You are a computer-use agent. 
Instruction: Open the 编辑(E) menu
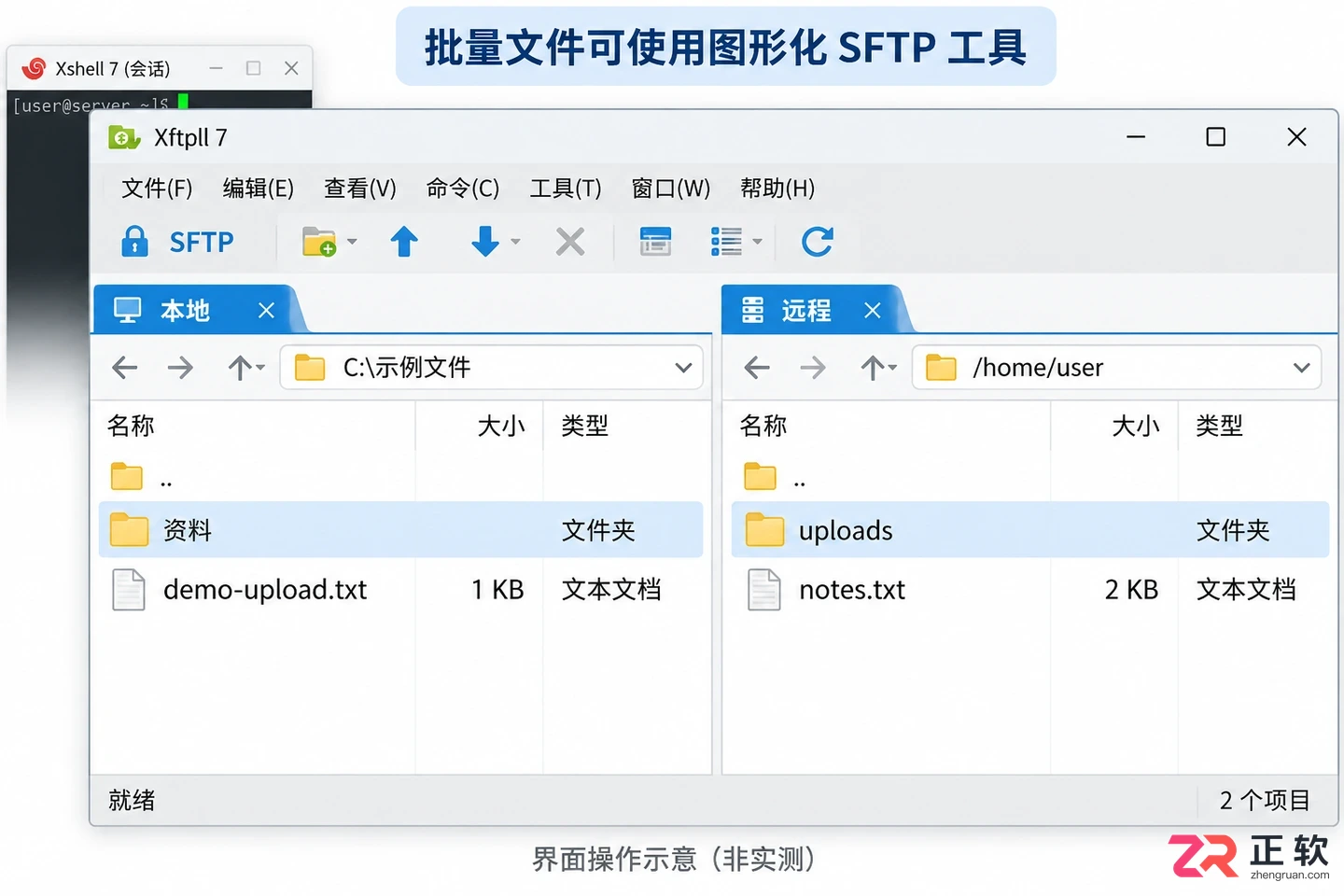tap(259, 189)
